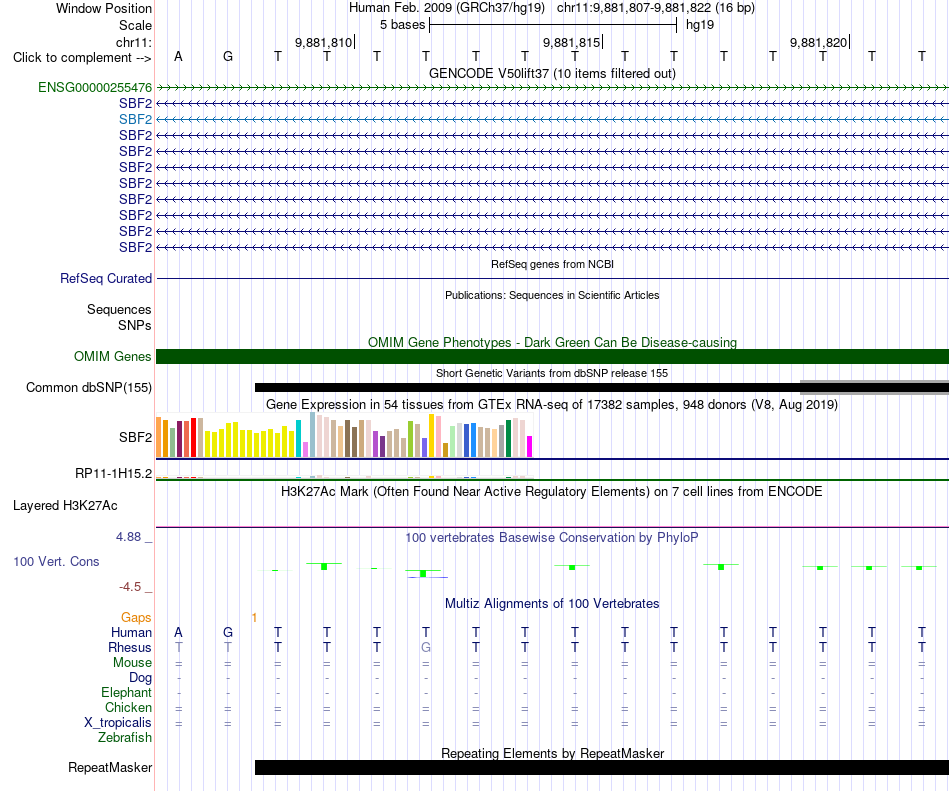Click the cyan bar in SBF2 GTEx chart

[x=298, y=438]
